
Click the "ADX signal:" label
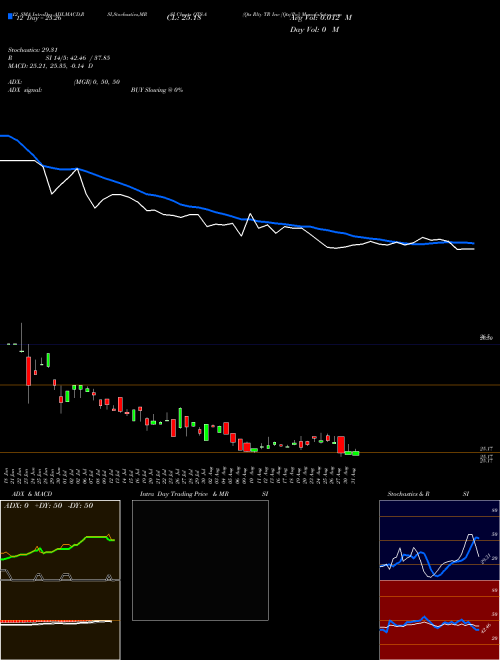25,90
